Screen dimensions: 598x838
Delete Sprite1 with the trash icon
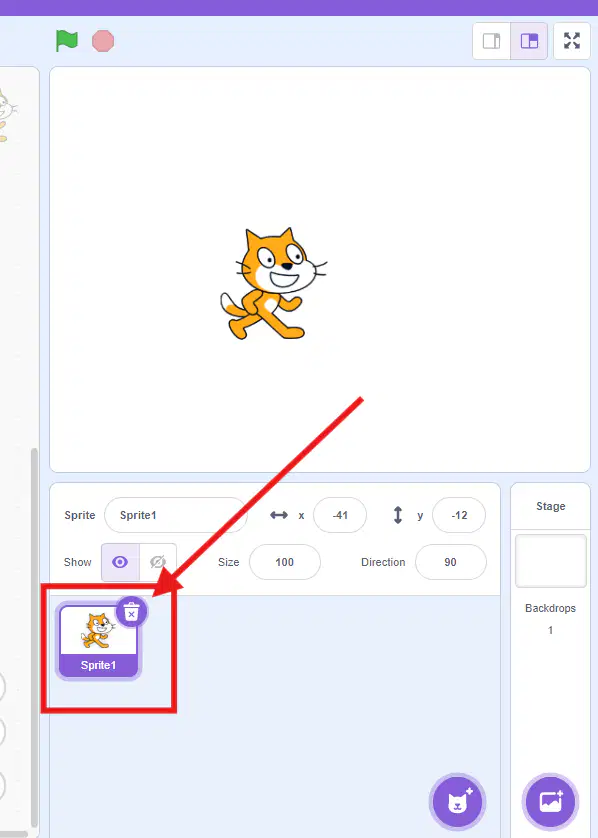pyautogui.click(x=131, y=611)
